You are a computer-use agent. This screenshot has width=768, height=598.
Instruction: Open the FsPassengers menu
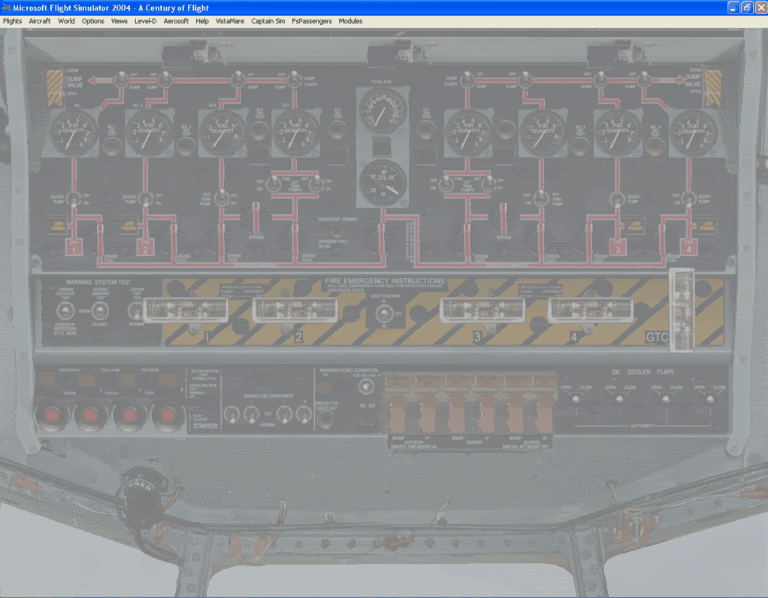[311, 21]
